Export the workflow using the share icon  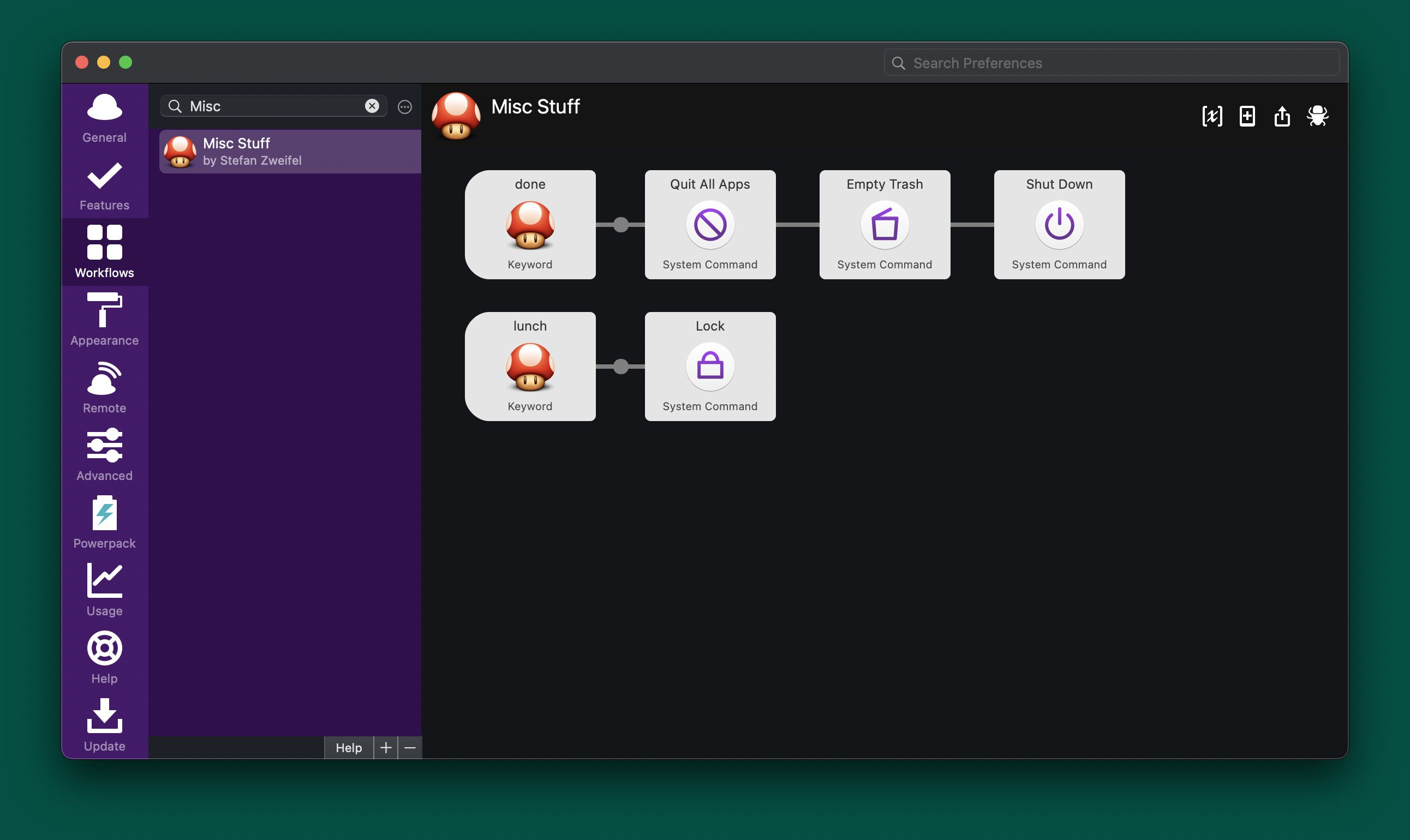click(1283, 116)
